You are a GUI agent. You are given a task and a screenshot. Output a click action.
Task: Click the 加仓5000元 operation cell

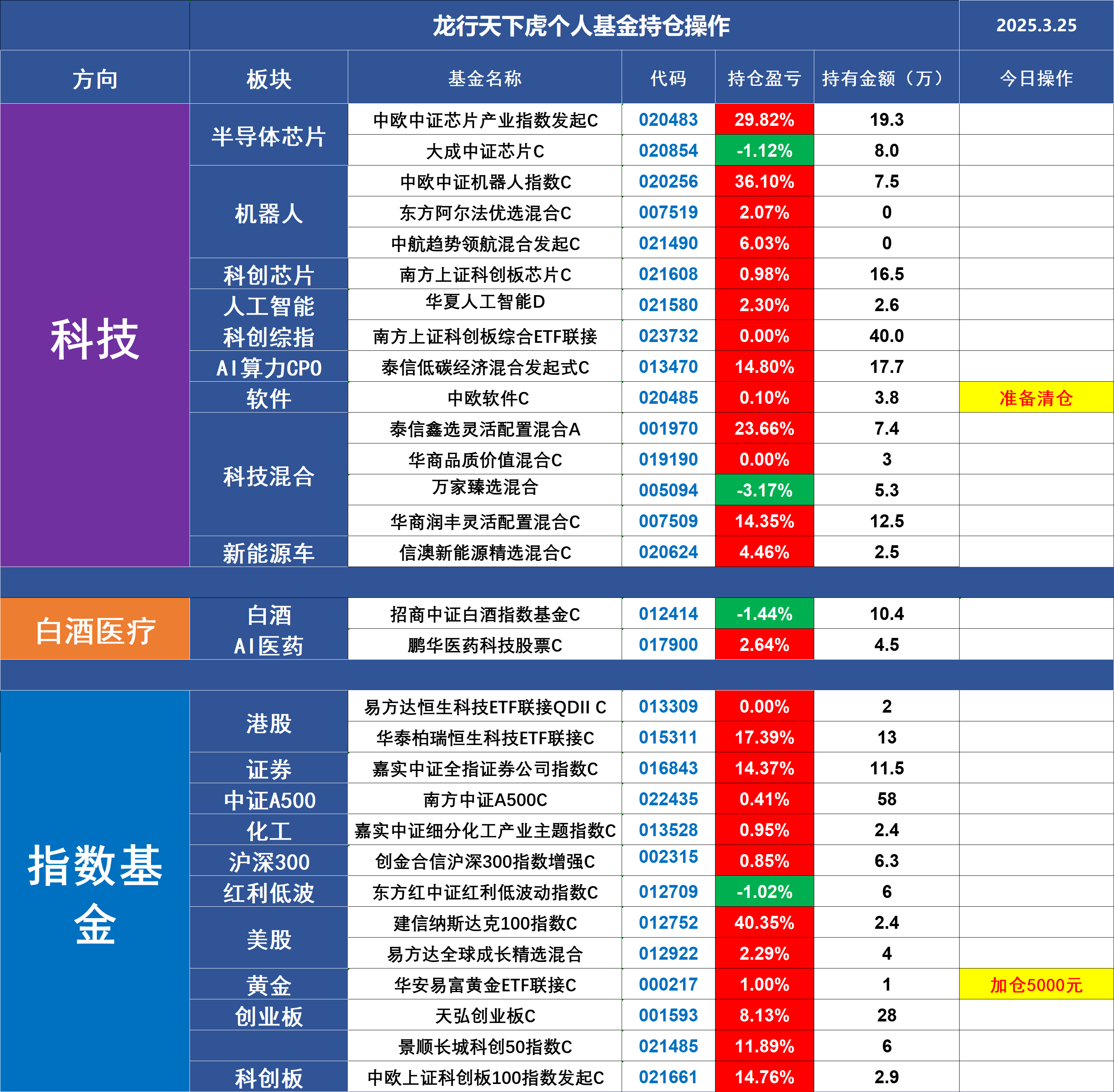pos(1036,985)
